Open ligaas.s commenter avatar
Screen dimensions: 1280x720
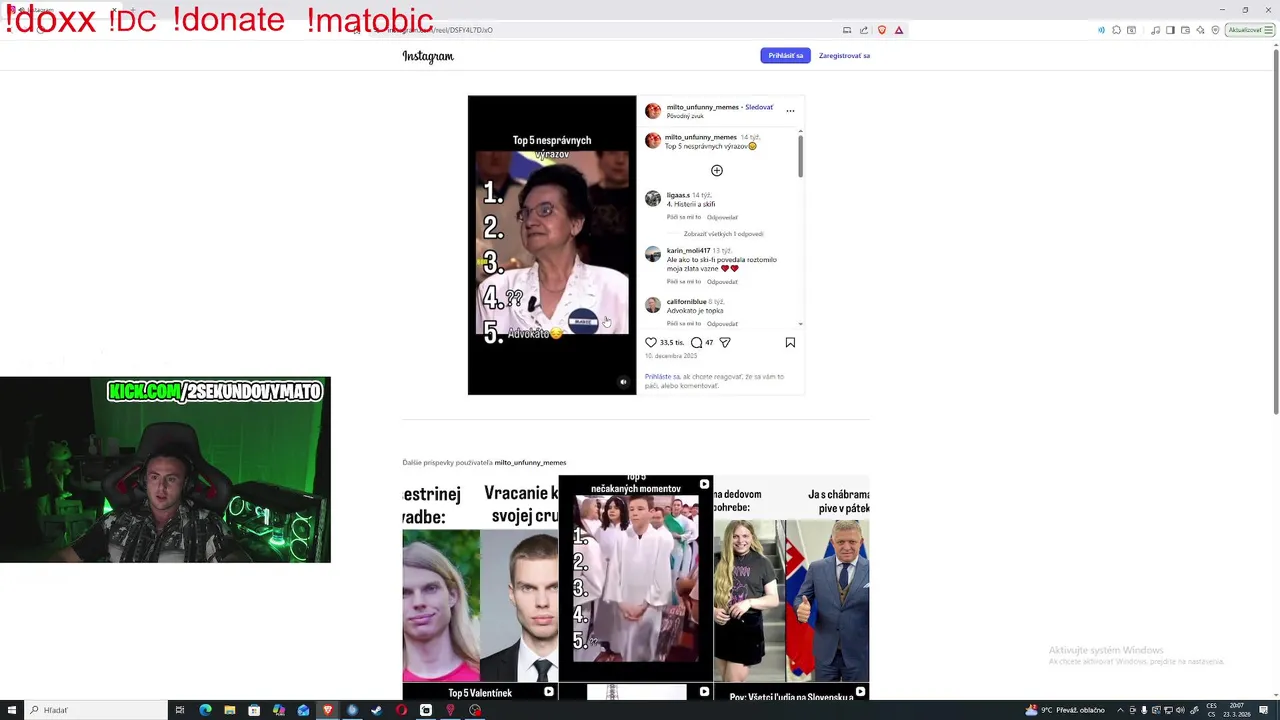[x=653, y=199]
